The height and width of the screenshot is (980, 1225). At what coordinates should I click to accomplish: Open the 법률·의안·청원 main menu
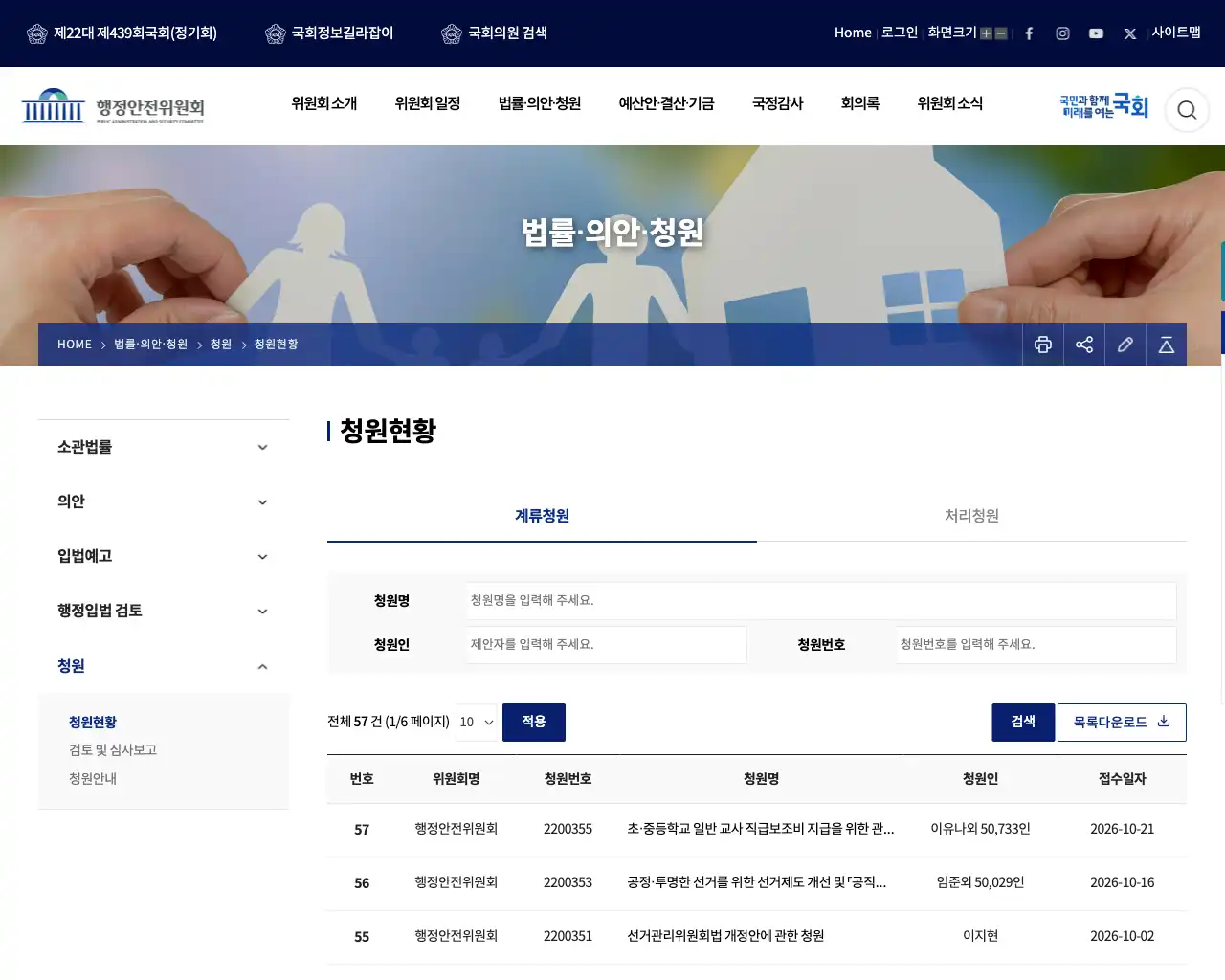point(540,103)
